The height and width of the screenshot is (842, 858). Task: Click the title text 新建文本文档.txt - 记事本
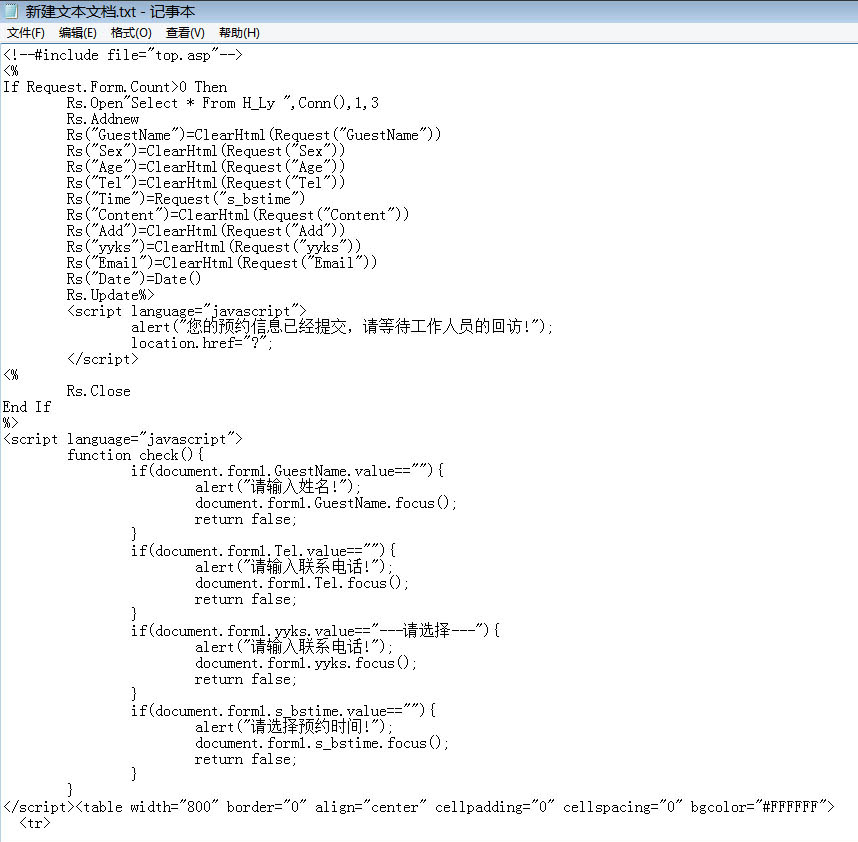click(x=110, y=11)
